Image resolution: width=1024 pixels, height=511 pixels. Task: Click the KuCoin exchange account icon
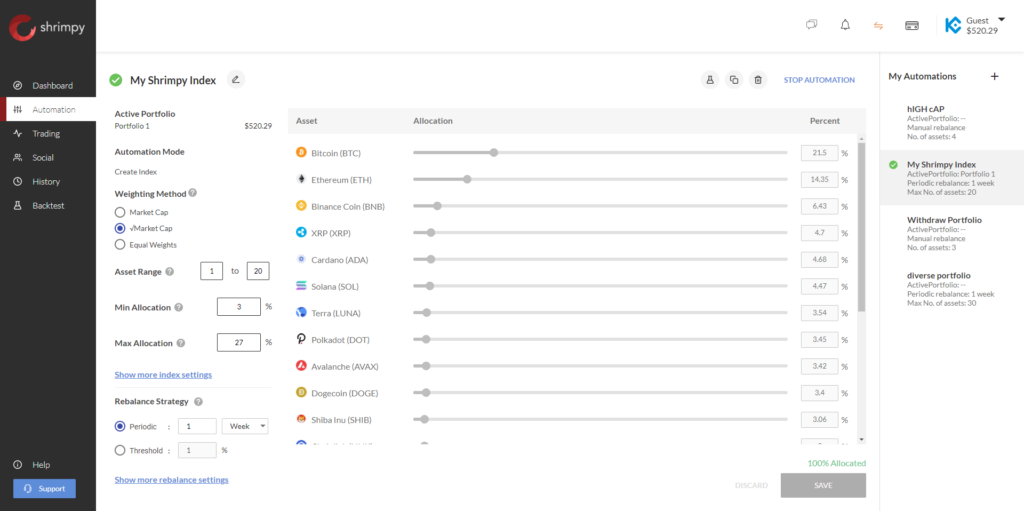953,25
